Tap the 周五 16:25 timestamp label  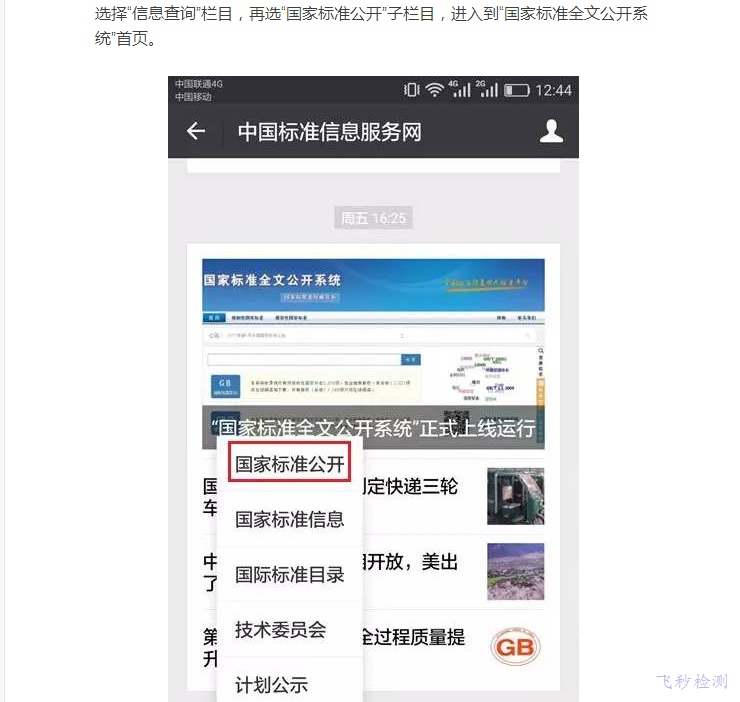pos(373,218)
